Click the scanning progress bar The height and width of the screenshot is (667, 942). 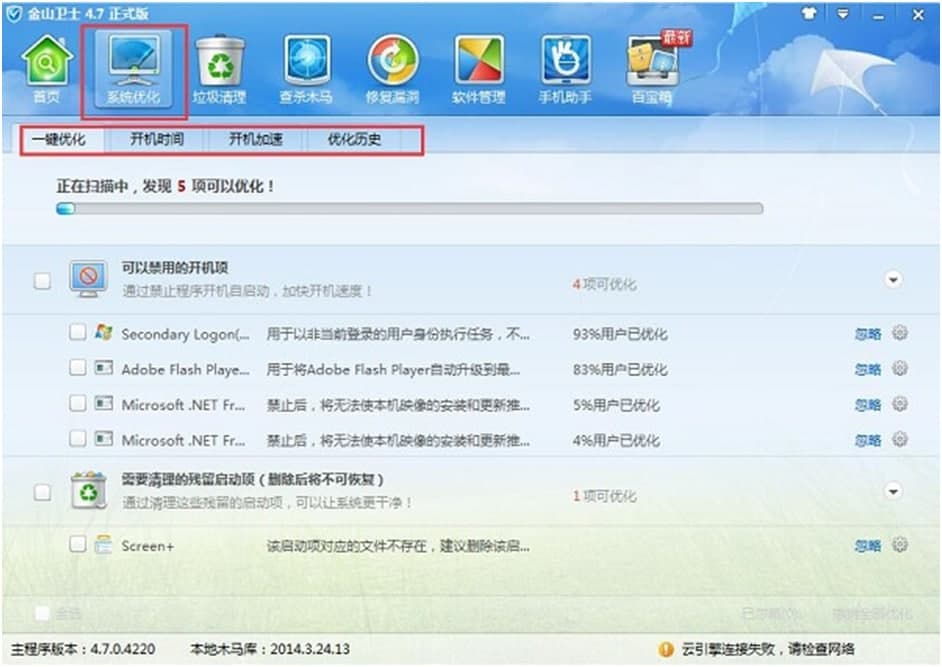410,209
